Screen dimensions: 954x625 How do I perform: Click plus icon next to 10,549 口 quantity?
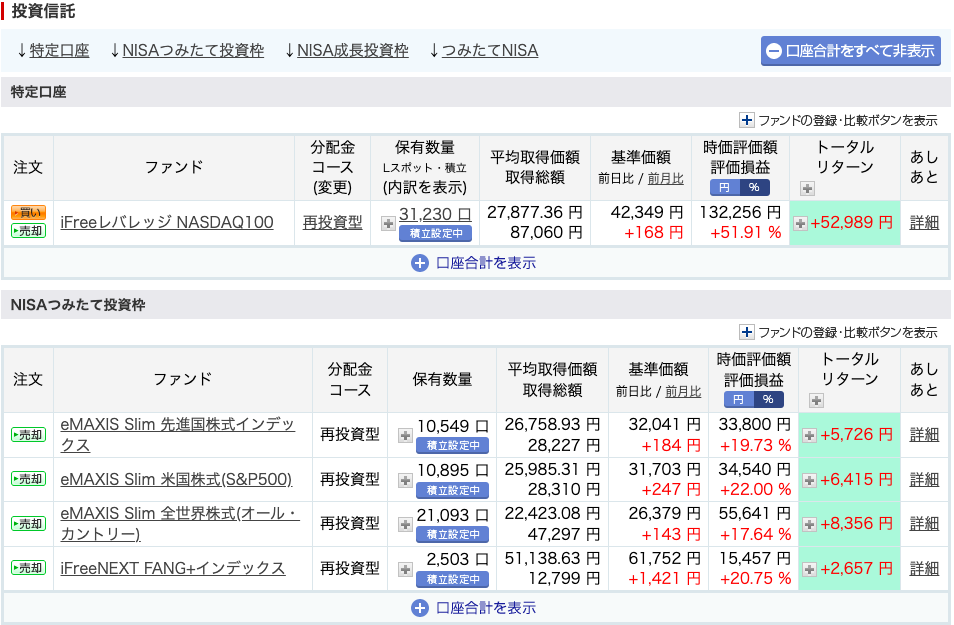pos(405,435)
